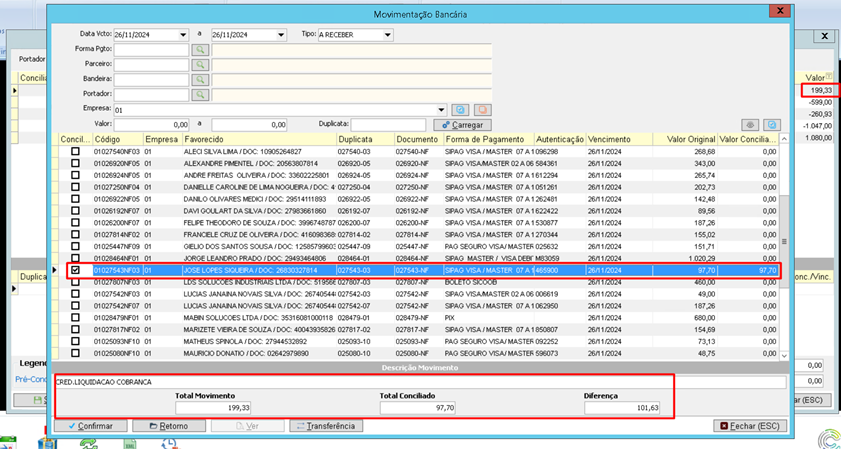The width and height of the screenshot is (841, 449).
Task: Click the blue icon next to the eye
Action: tap(771, 125)
